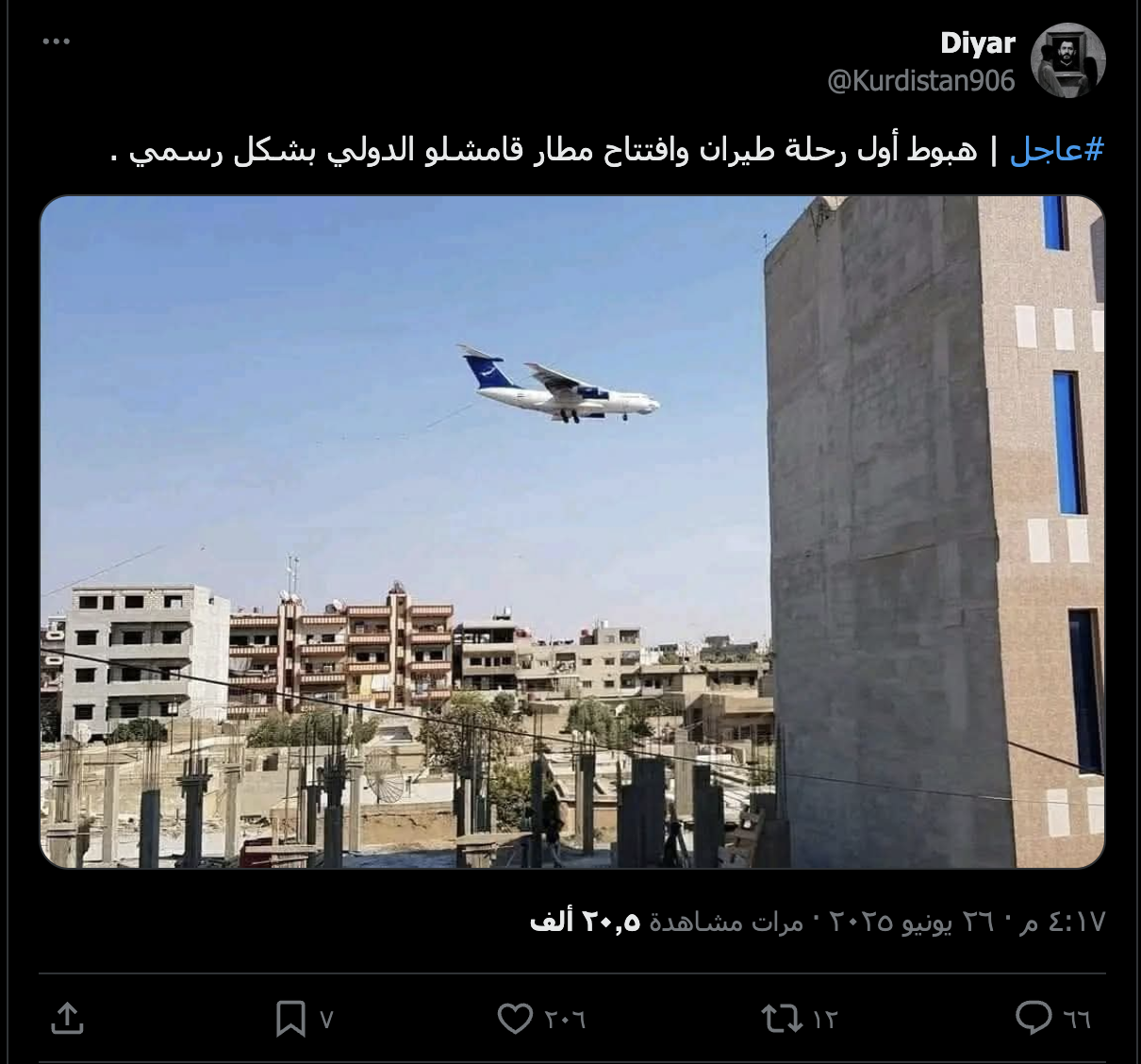Click the ٢٠,٥ ألف views count

pyautogui.click(x=586, y=922)
